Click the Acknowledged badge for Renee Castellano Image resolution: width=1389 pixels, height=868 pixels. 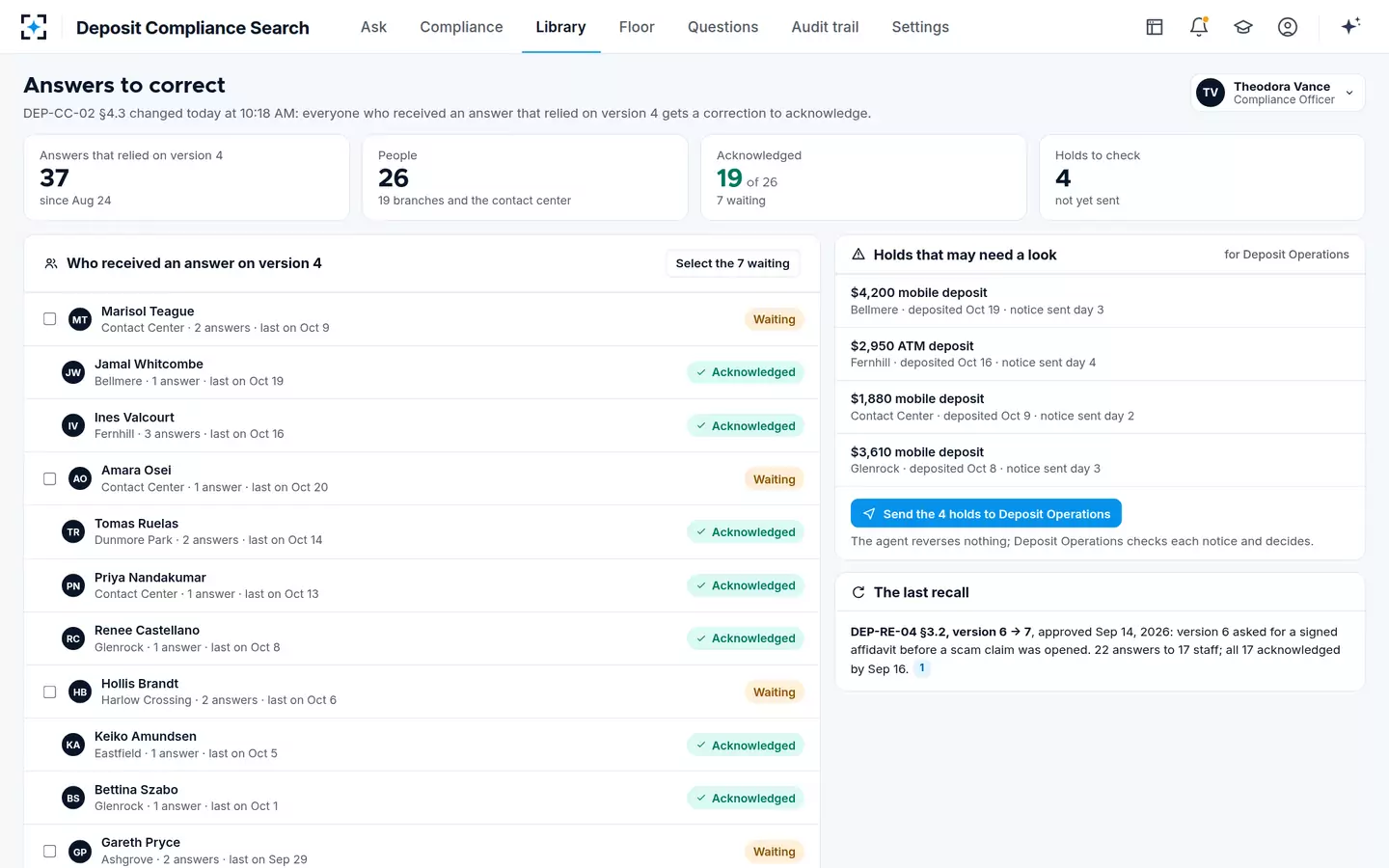pos(746,638)
